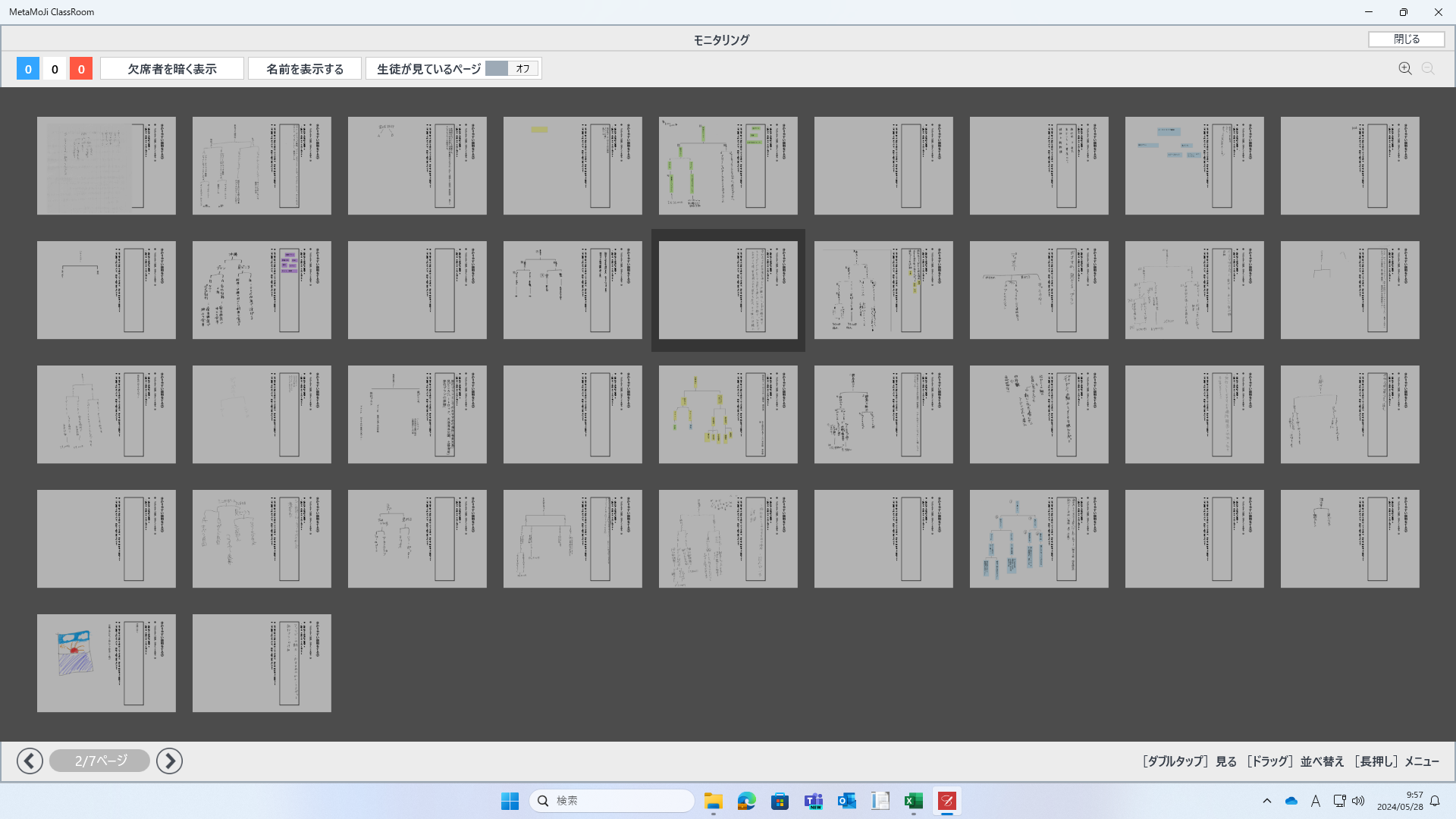Click the zoom out magnifier icon

point(1428,69)
